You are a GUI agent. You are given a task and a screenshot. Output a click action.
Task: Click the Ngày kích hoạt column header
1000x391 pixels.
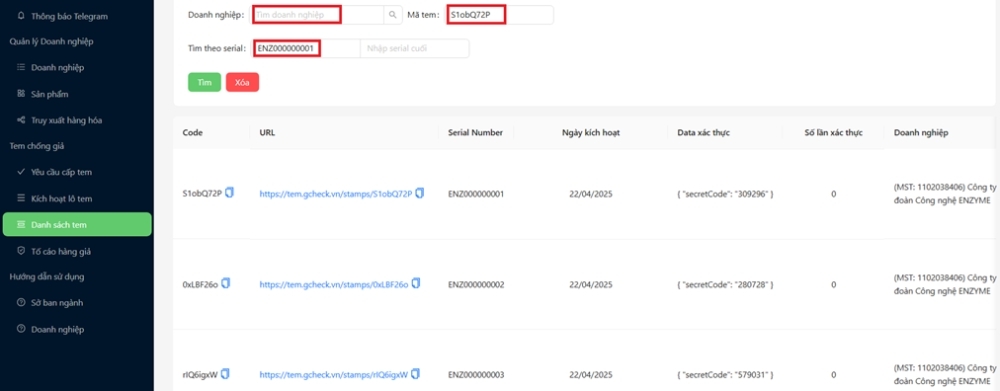[x=591, y=133]
